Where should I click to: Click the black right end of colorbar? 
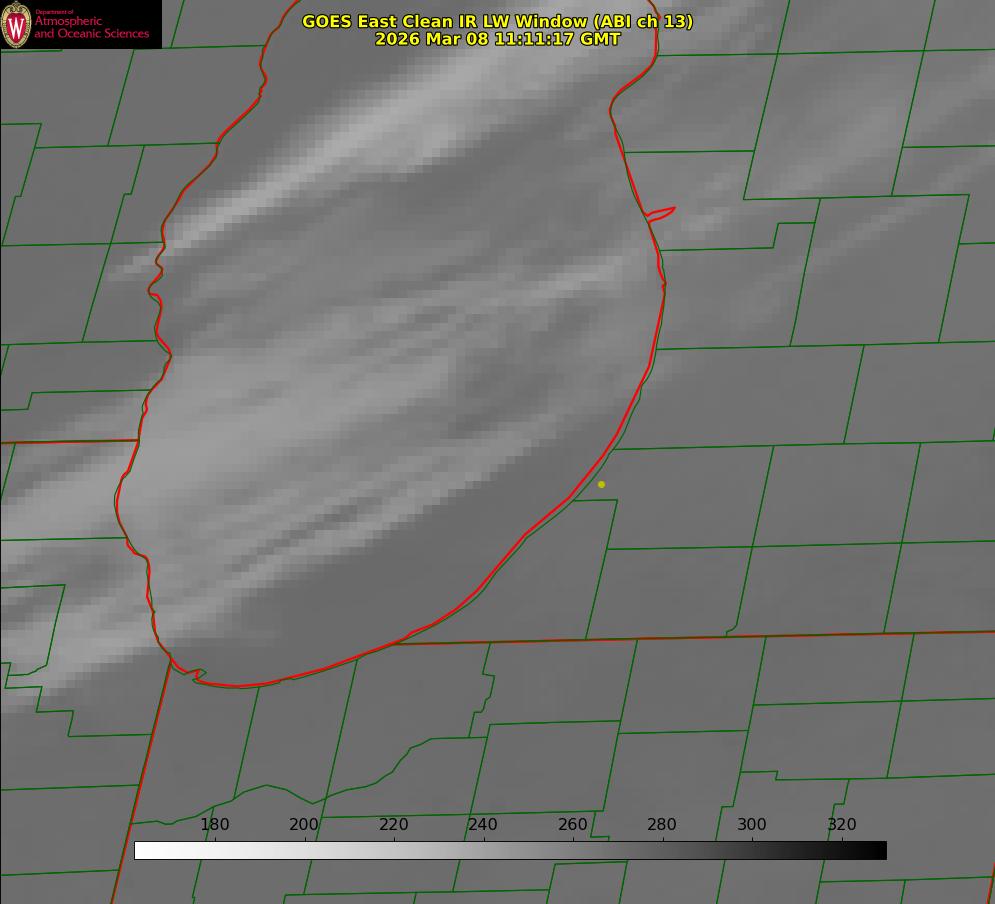click(879, 851)
